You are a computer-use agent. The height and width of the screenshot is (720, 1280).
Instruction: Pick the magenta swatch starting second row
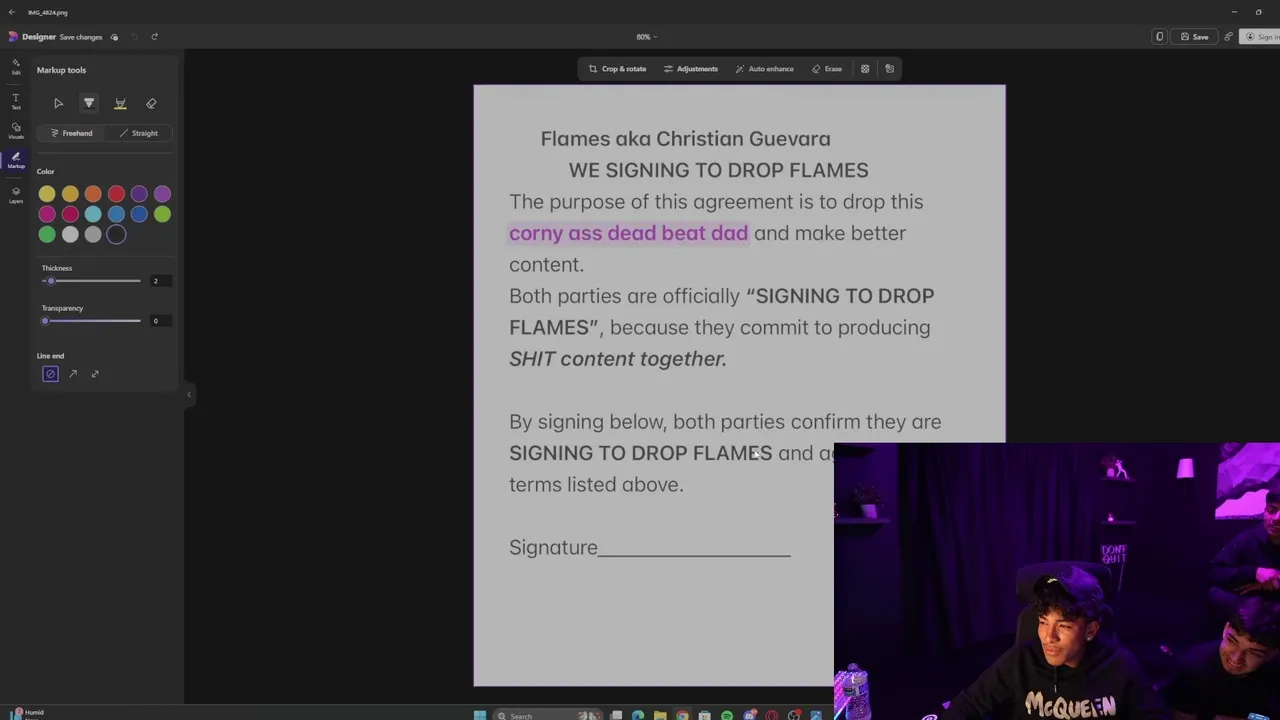click(x=47, y=214)
